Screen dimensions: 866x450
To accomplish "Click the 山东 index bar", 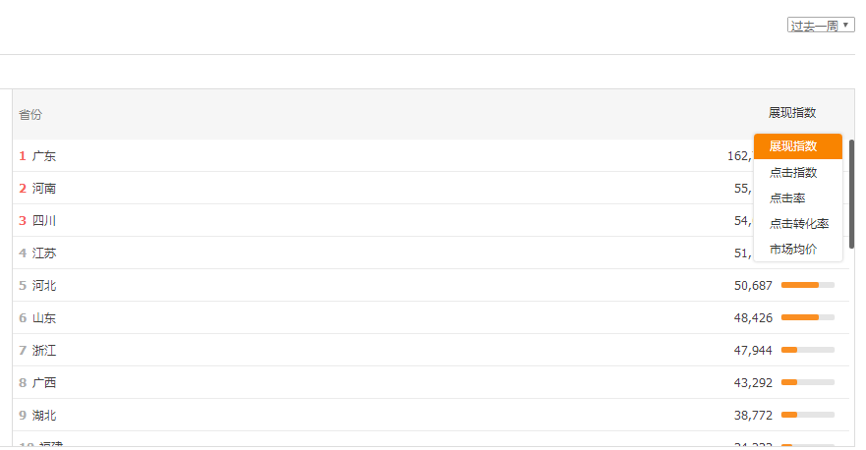I will pyautogui.click(x=807, y=318).
